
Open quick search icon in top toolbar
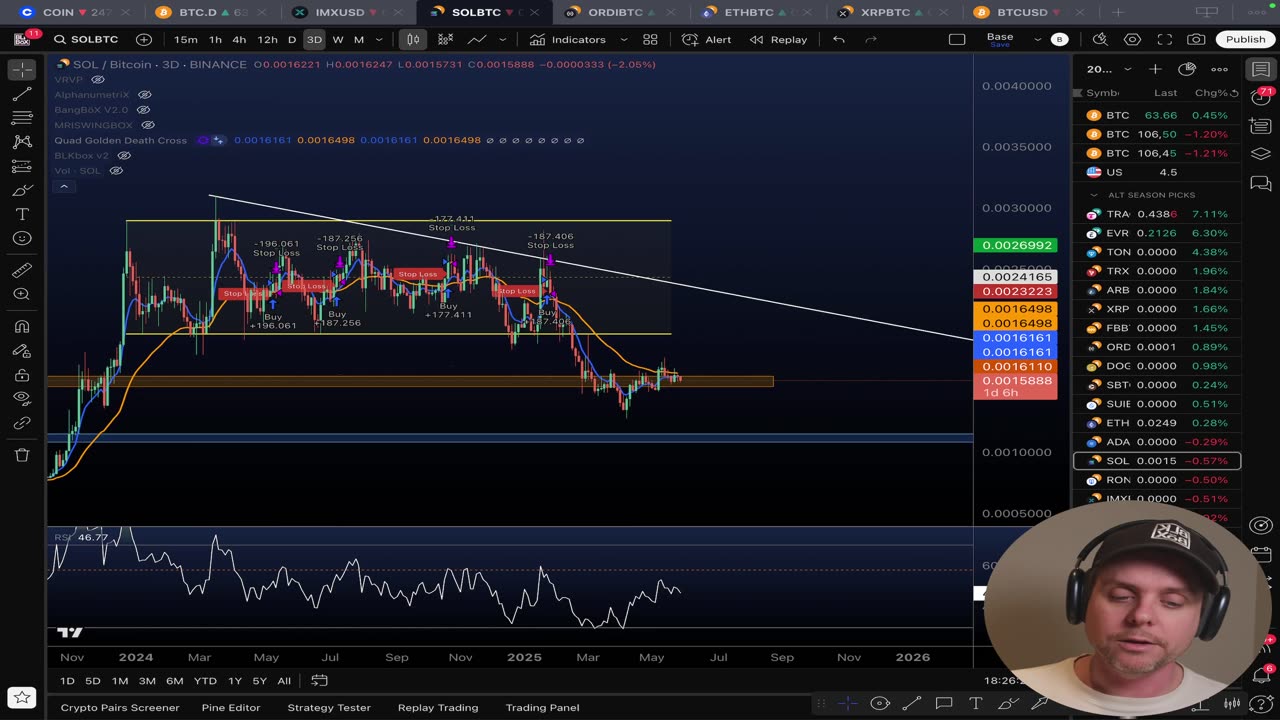tap(1100, 39)
